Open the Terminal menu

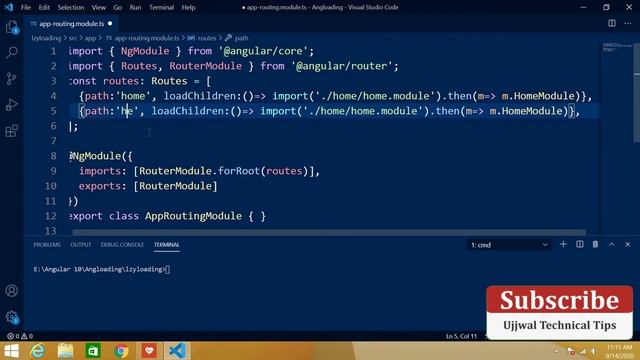161,7
